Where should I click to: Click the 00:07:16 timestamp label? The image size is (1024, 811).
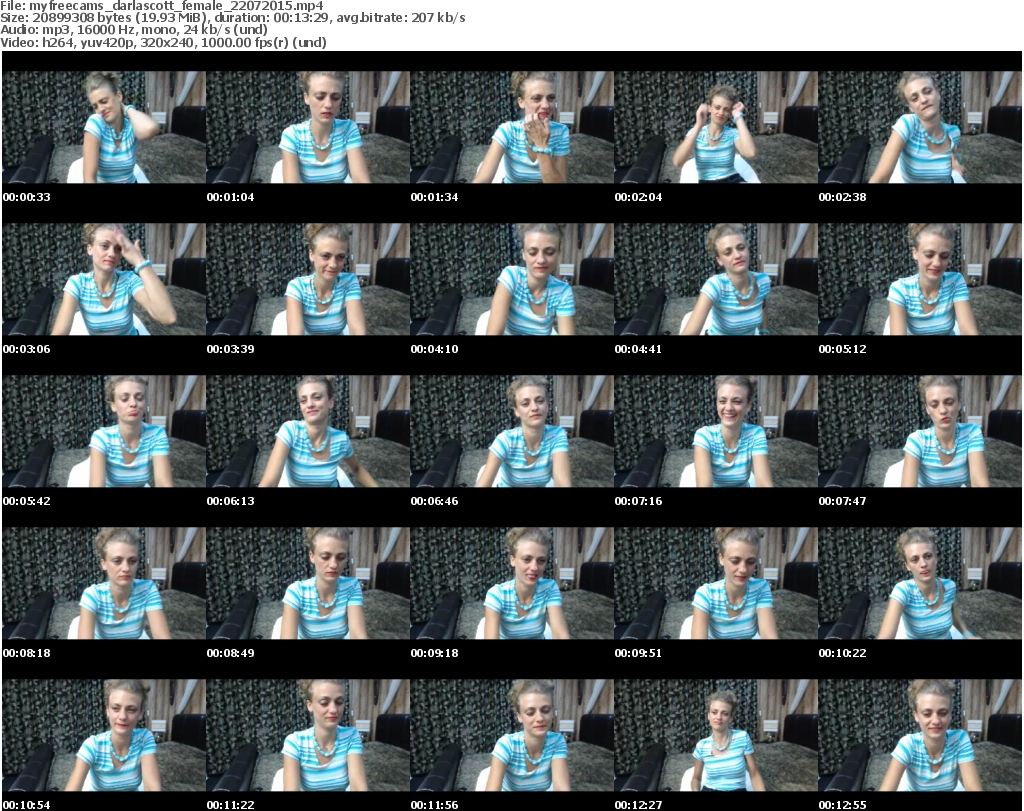tap(639, 501)
